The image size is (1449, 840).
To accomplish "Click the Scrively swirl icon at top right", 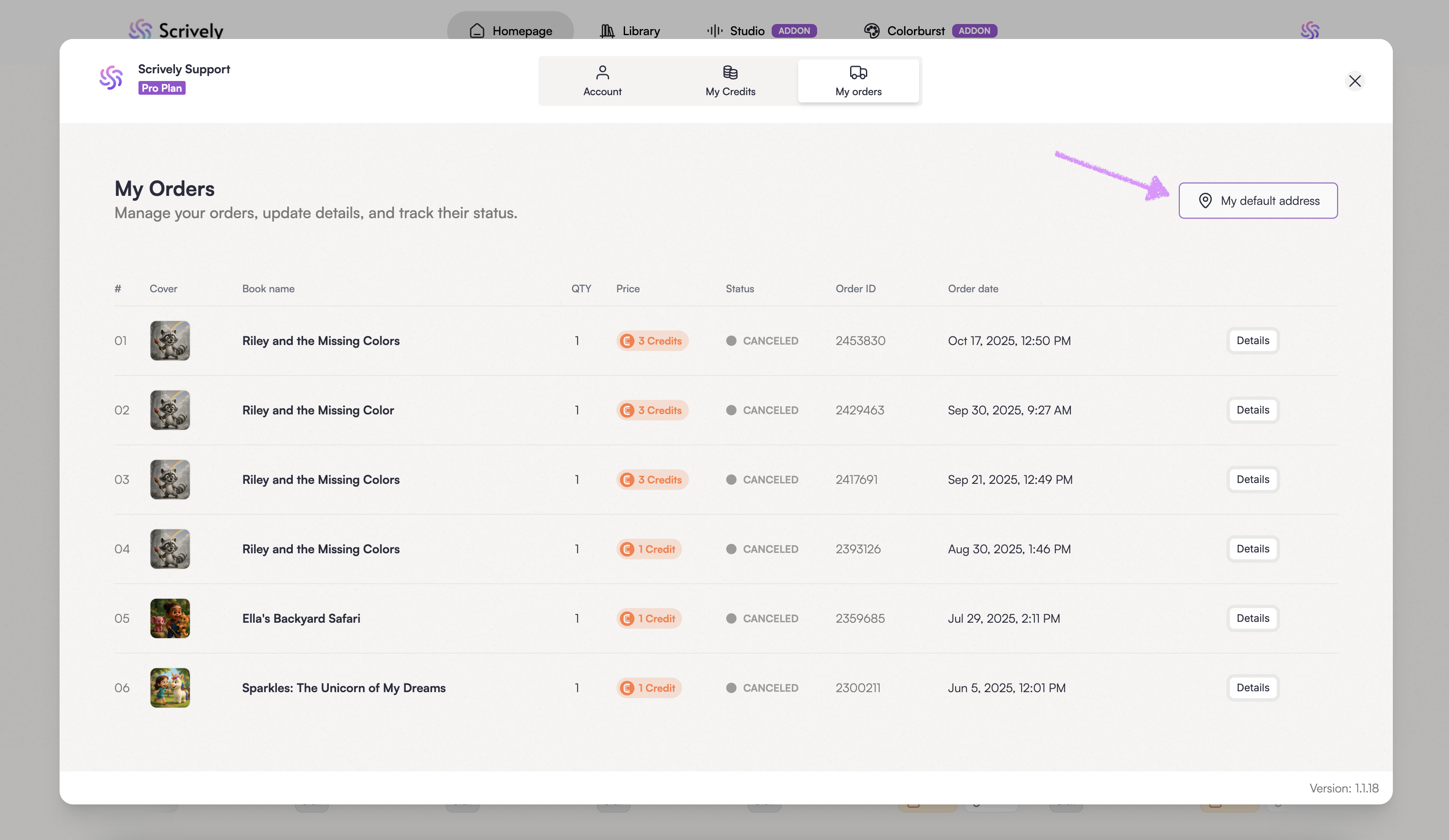I will (1310, 30).
